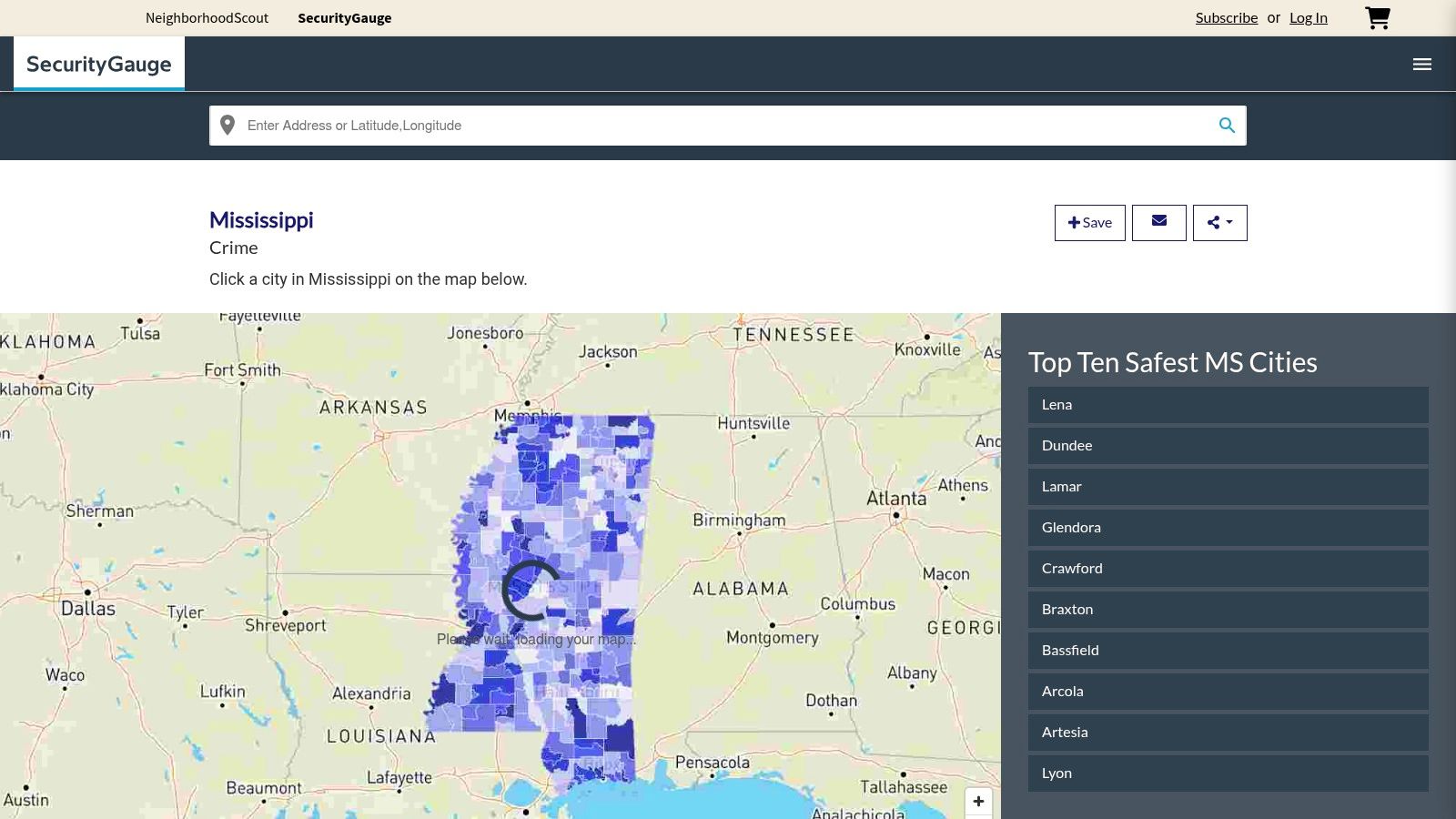Click the Mississippi heading
1456x819 pixels.
click(261, 220)
